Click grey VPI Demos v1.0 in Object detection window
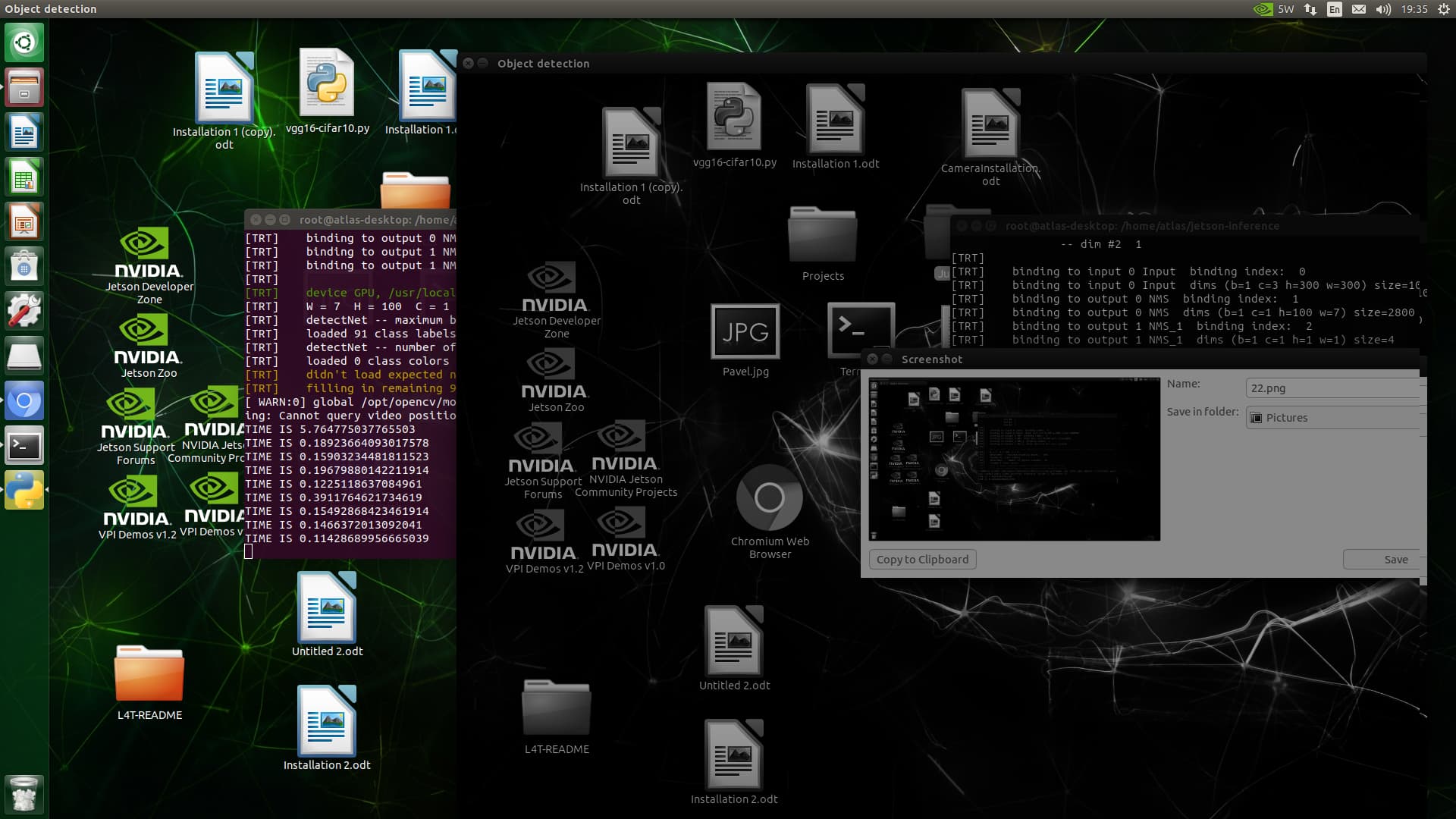1456x819 pixels. [x=626, y=539]
